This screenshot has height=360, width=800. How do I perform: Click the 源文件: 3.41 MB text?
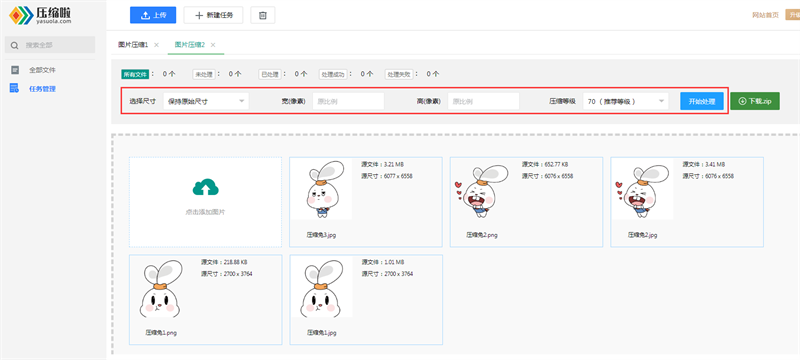(704, 164)
